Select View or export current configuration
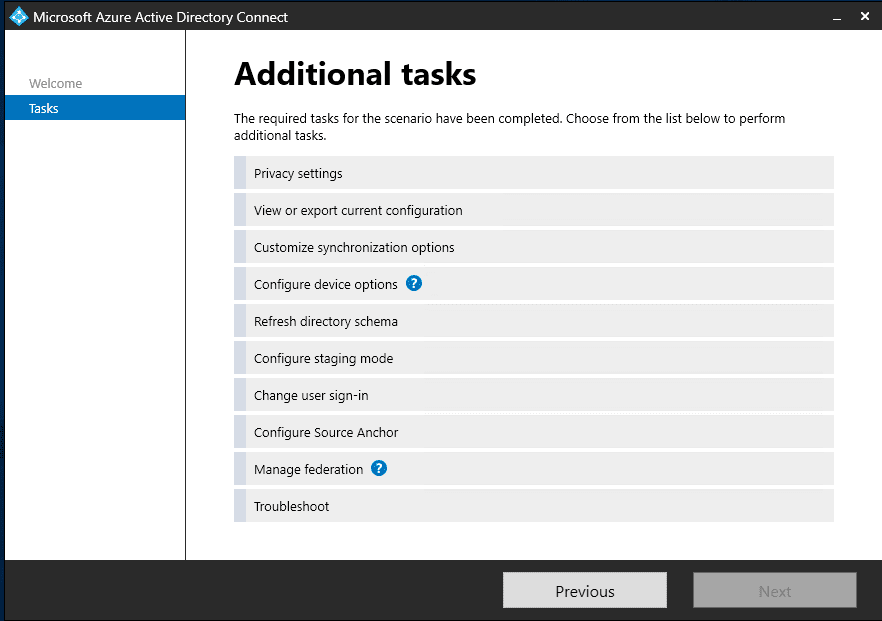 [534, 210]
